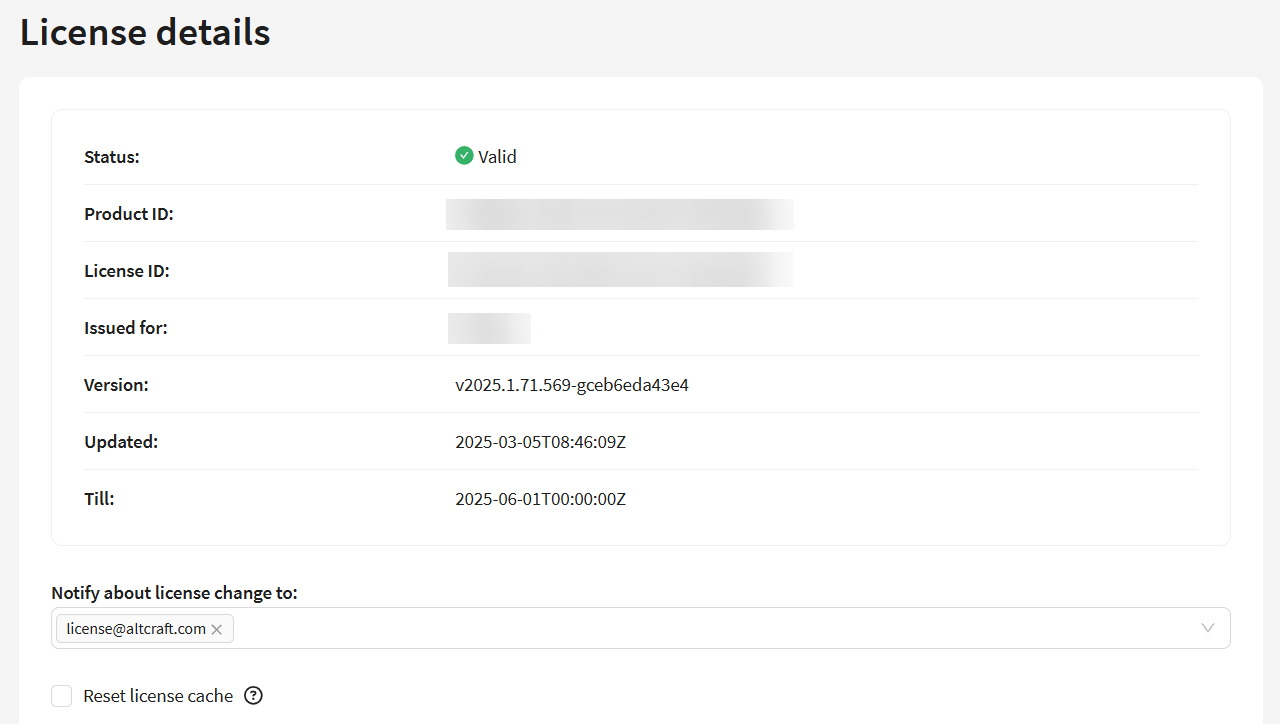Click the License details page heading

[145, 32]
